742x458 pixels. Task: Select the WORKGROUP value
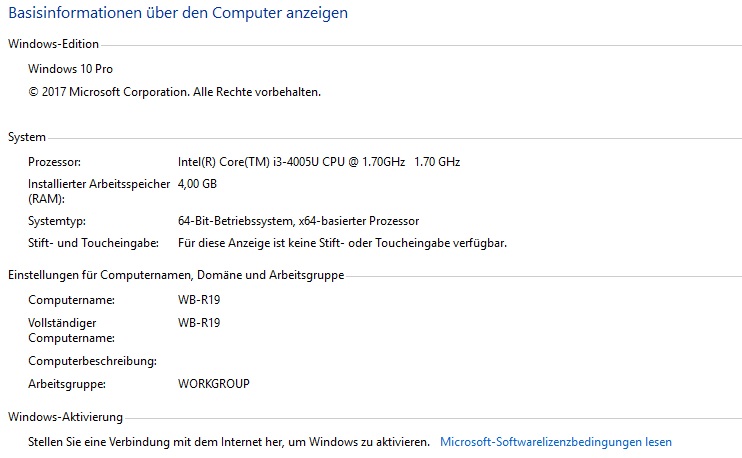point(213,383)
